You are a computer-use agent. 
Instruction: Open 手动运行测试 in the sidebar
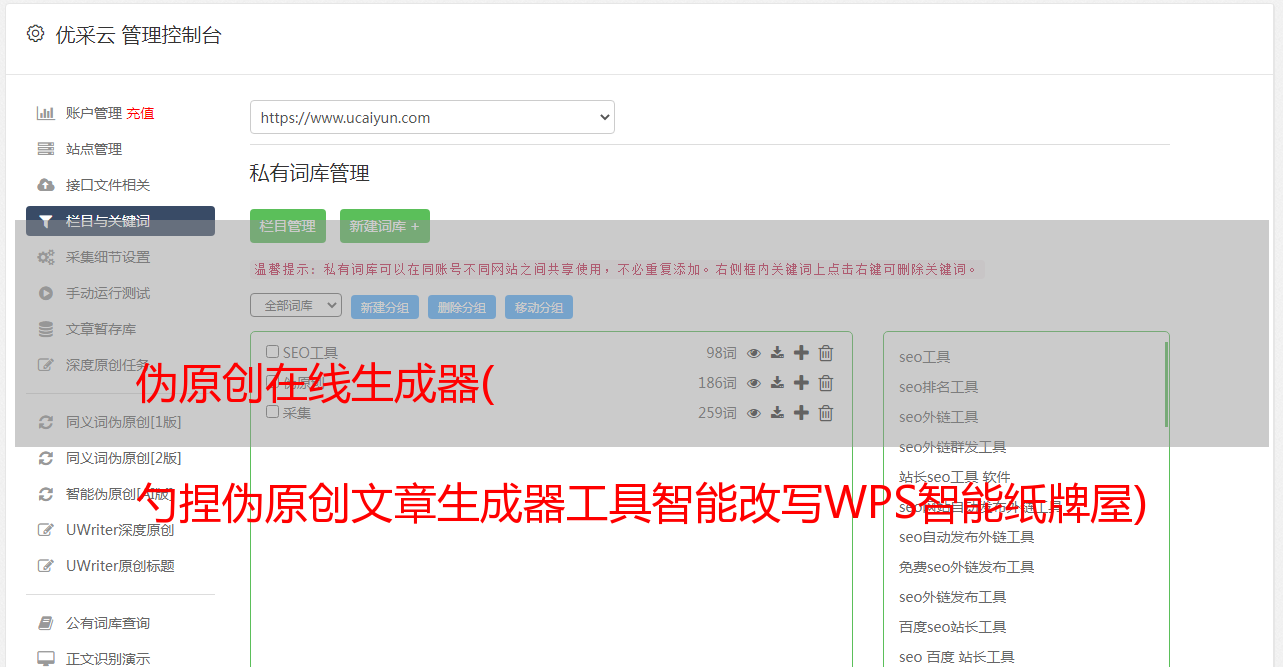[x=108, y=293]
